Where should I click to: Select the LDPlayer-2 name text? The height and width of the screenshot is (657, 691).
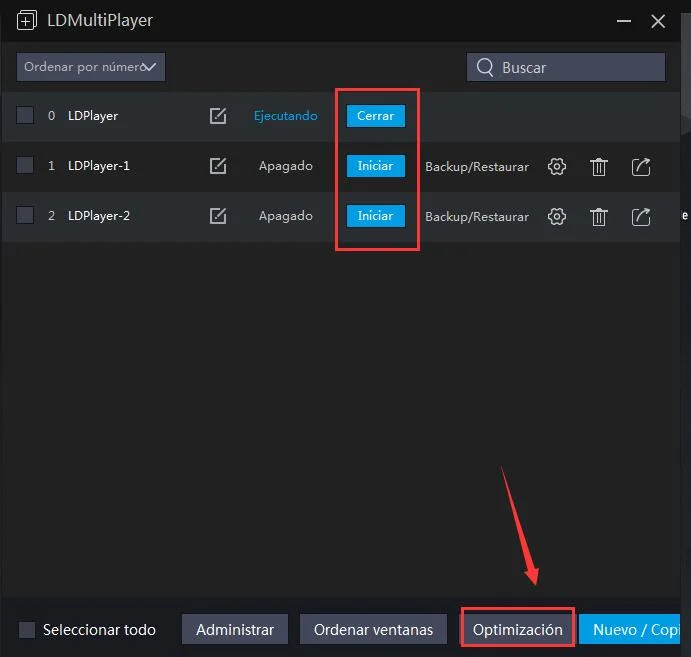[x=99, y=216]
